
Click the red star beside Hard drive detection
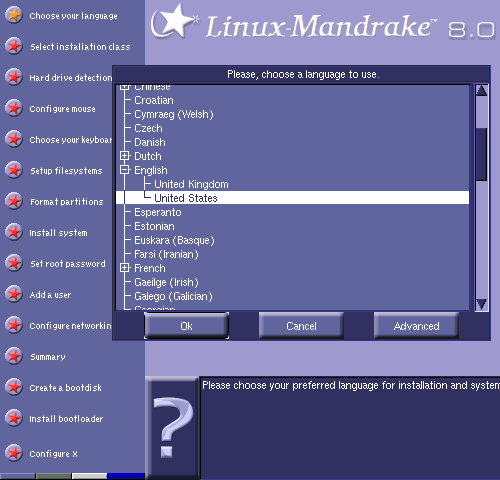[x=14, y=77]
